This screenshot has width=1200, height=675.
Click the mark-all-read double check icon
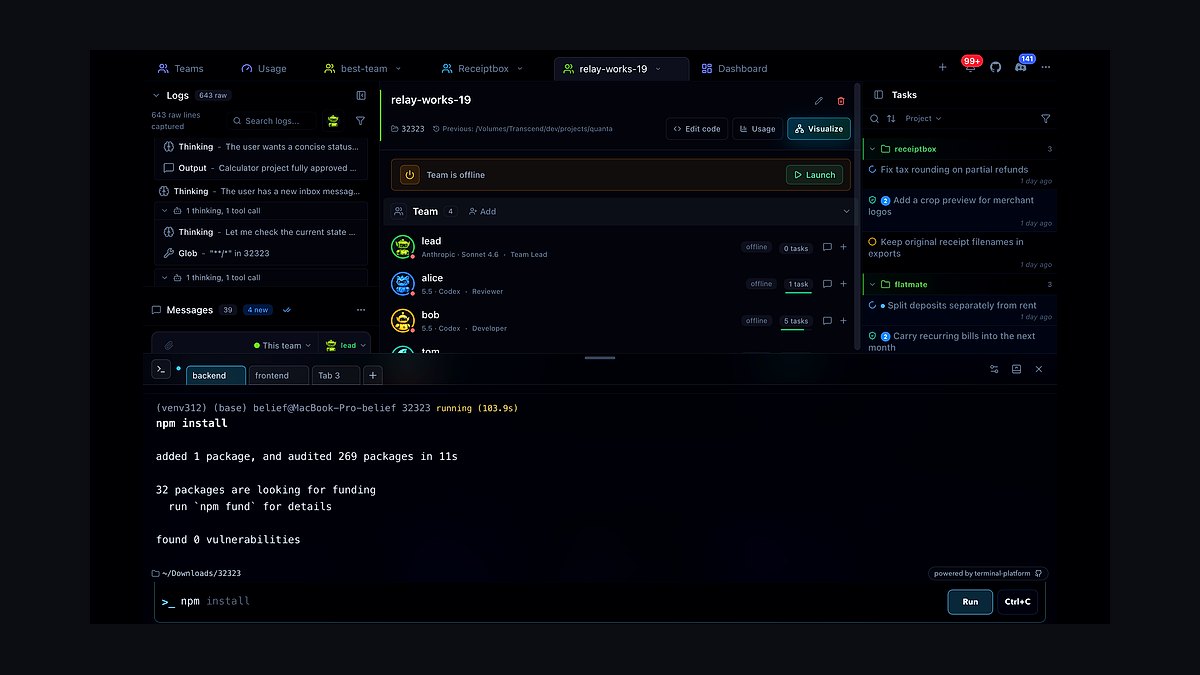click(287, 310)
